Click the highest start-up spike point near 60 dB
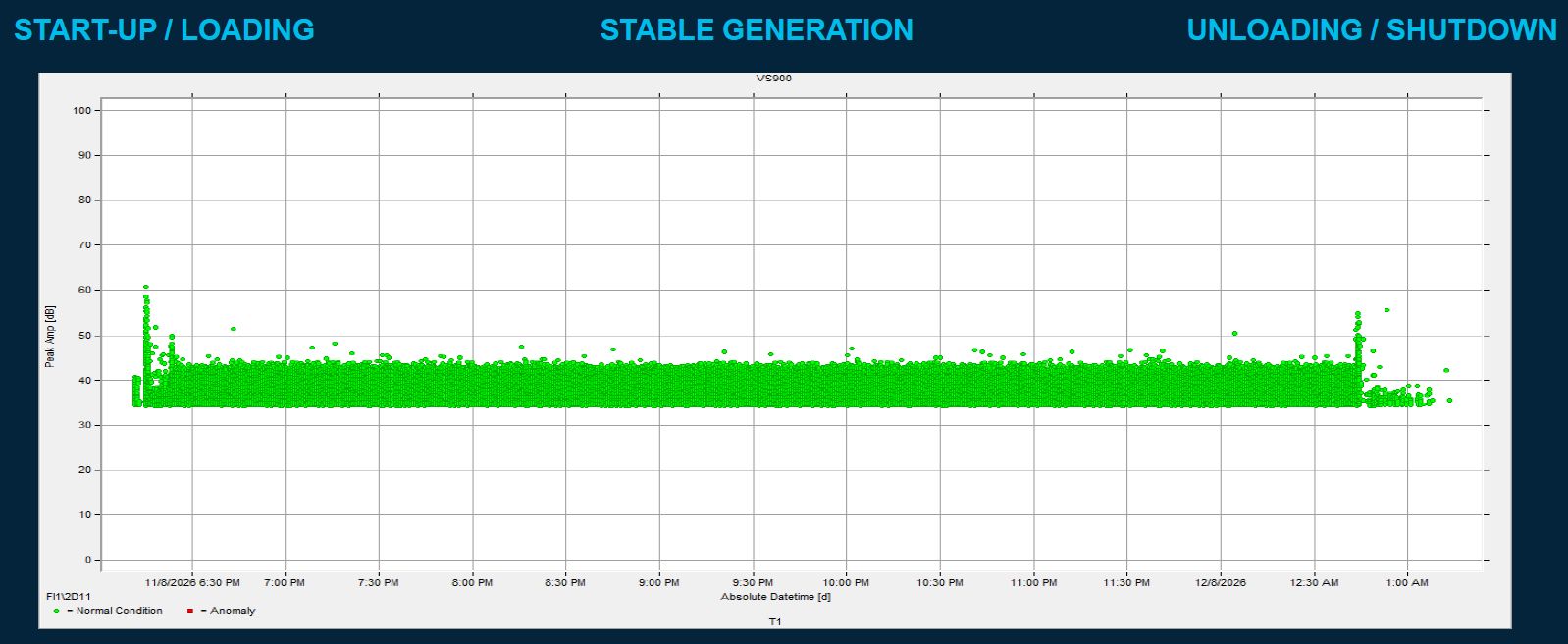The height and width of the screenshot is (644, 1568). tap(146, 287)
